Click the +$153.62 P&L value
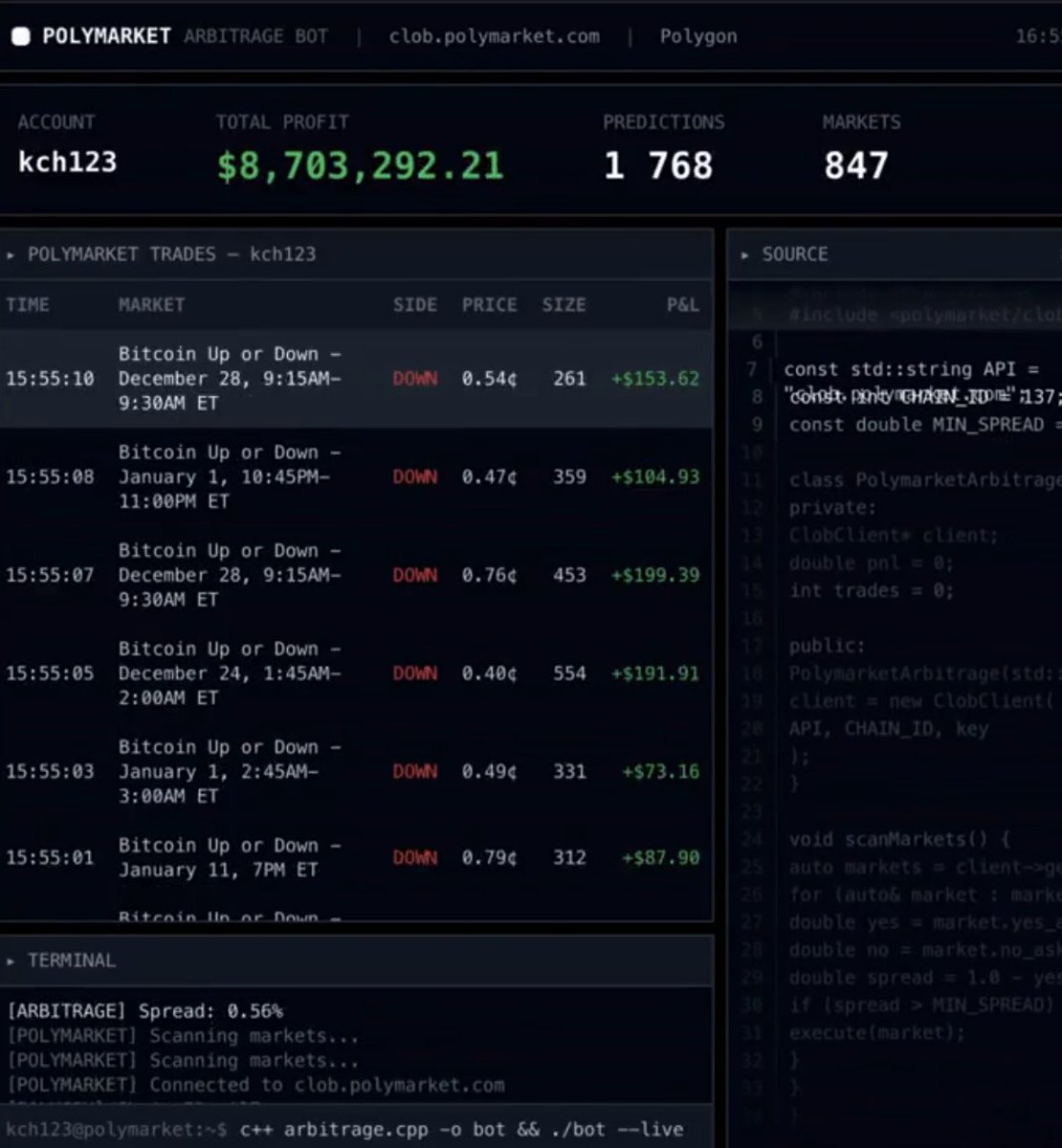This screenshot has width=1062, height=1148. 655,379
